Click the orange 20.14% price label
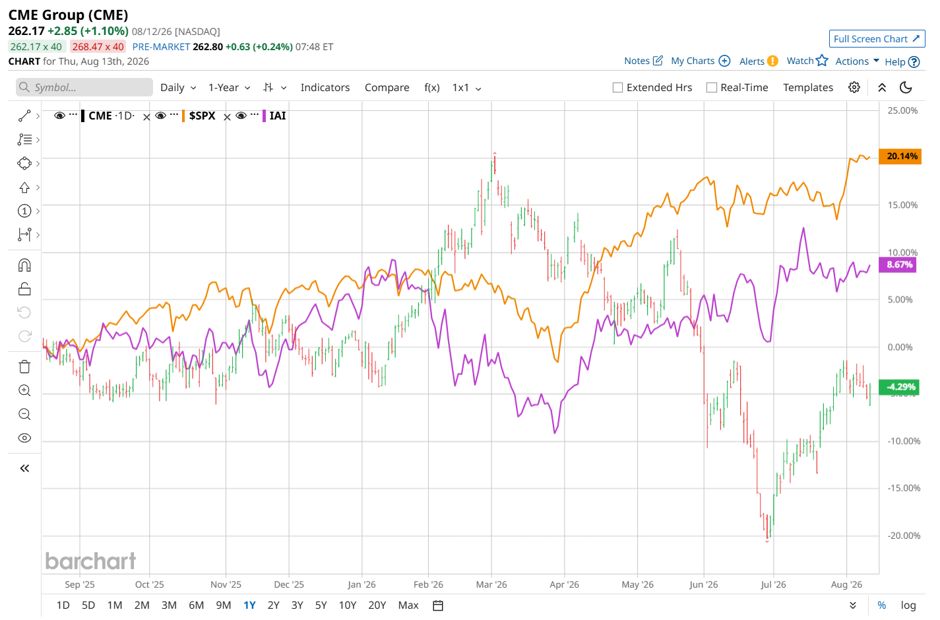This screenshot has width=940, height=620. [900, 156]
